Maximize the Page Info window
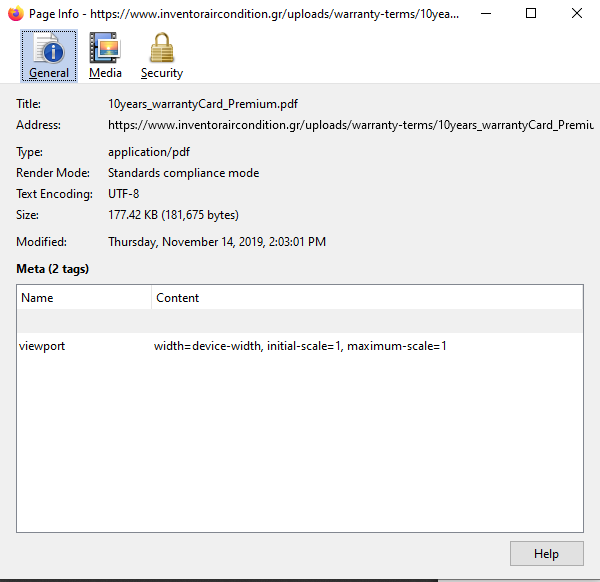 coord(531,14)
